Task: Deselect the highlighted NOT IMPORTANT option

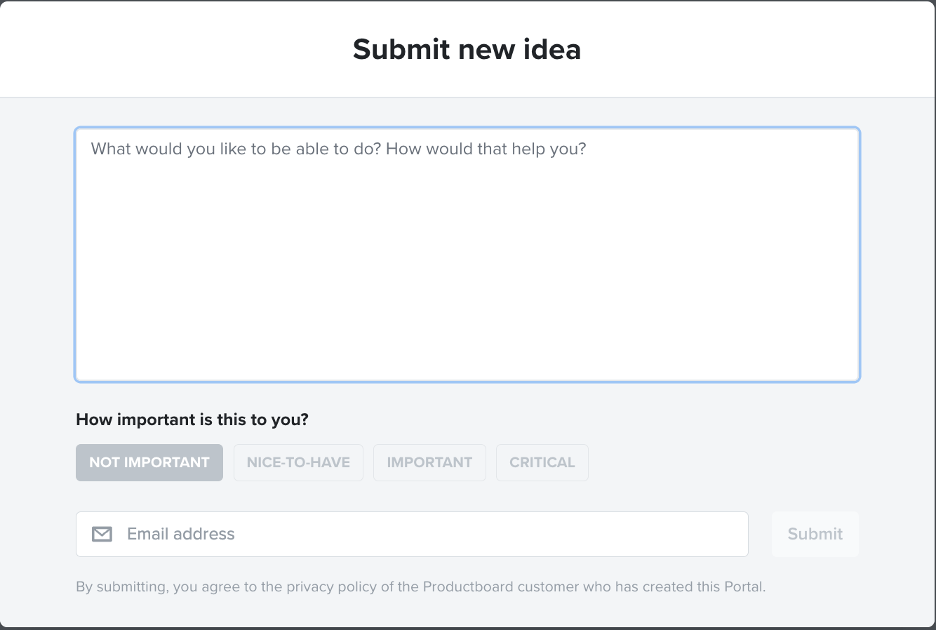Action: (x=149, y=462)
